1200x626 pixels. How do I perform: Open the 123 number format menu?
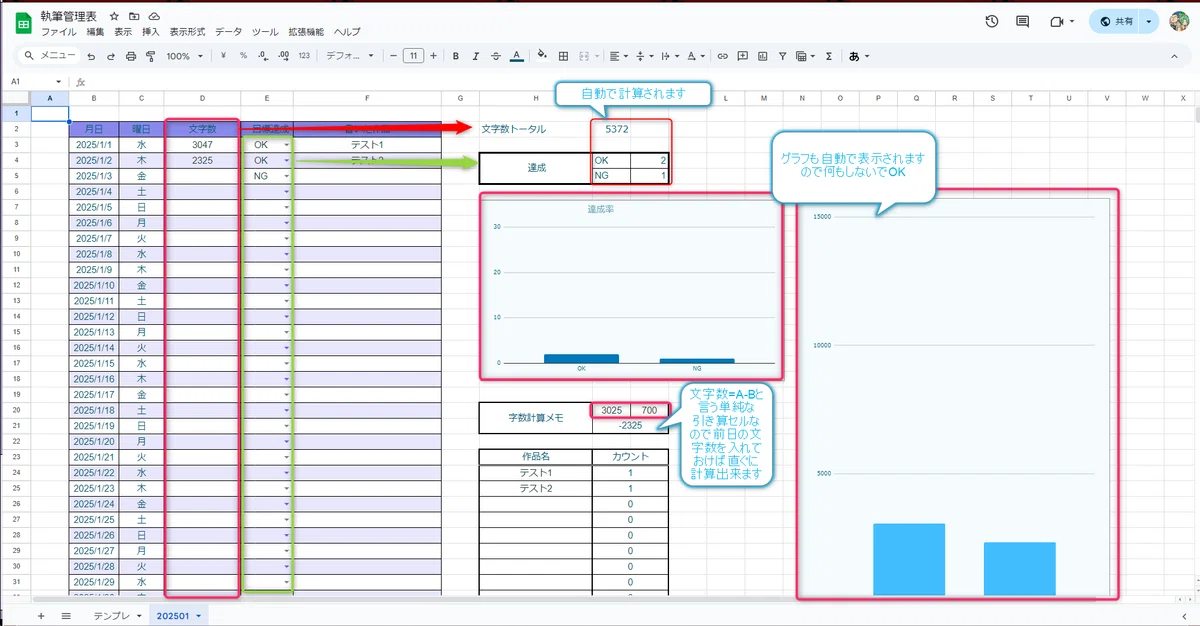[x=304, y=56]
